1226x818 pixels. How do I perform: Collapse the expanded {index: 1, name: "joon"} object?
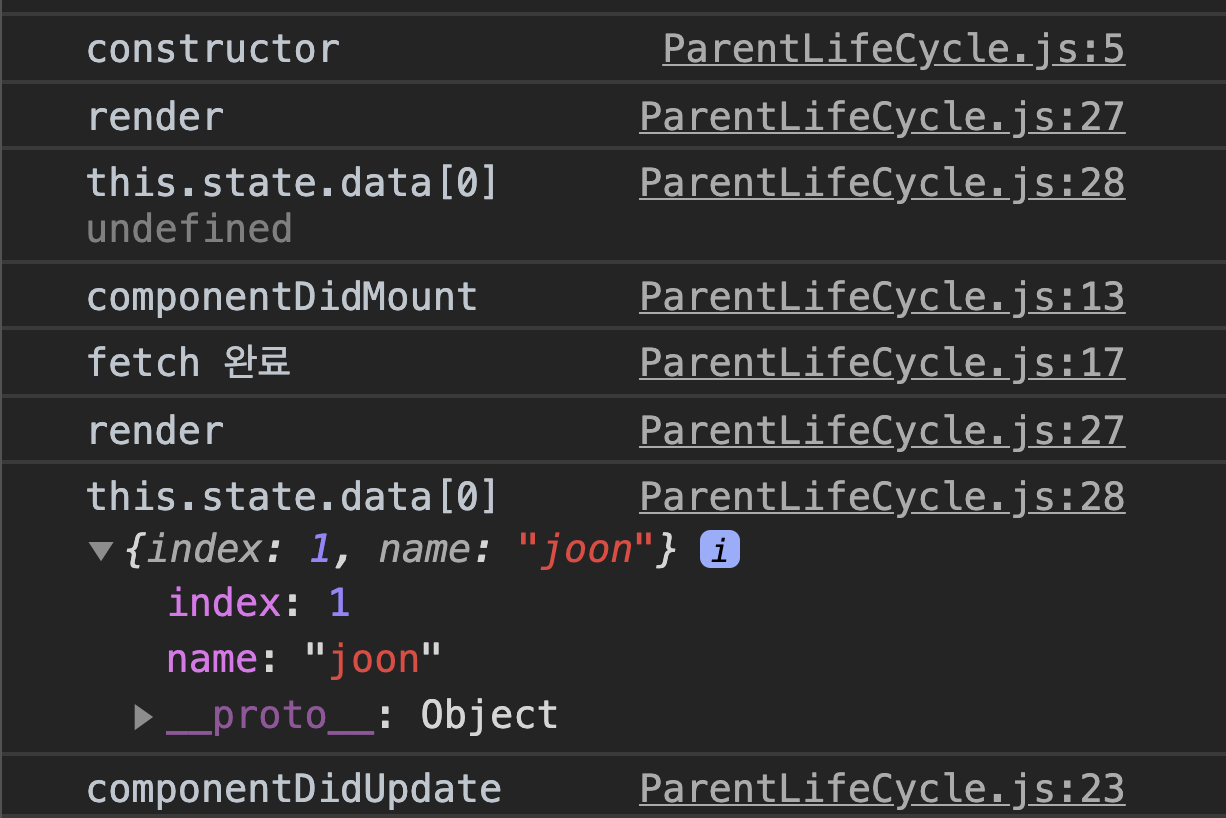(100, 551)
